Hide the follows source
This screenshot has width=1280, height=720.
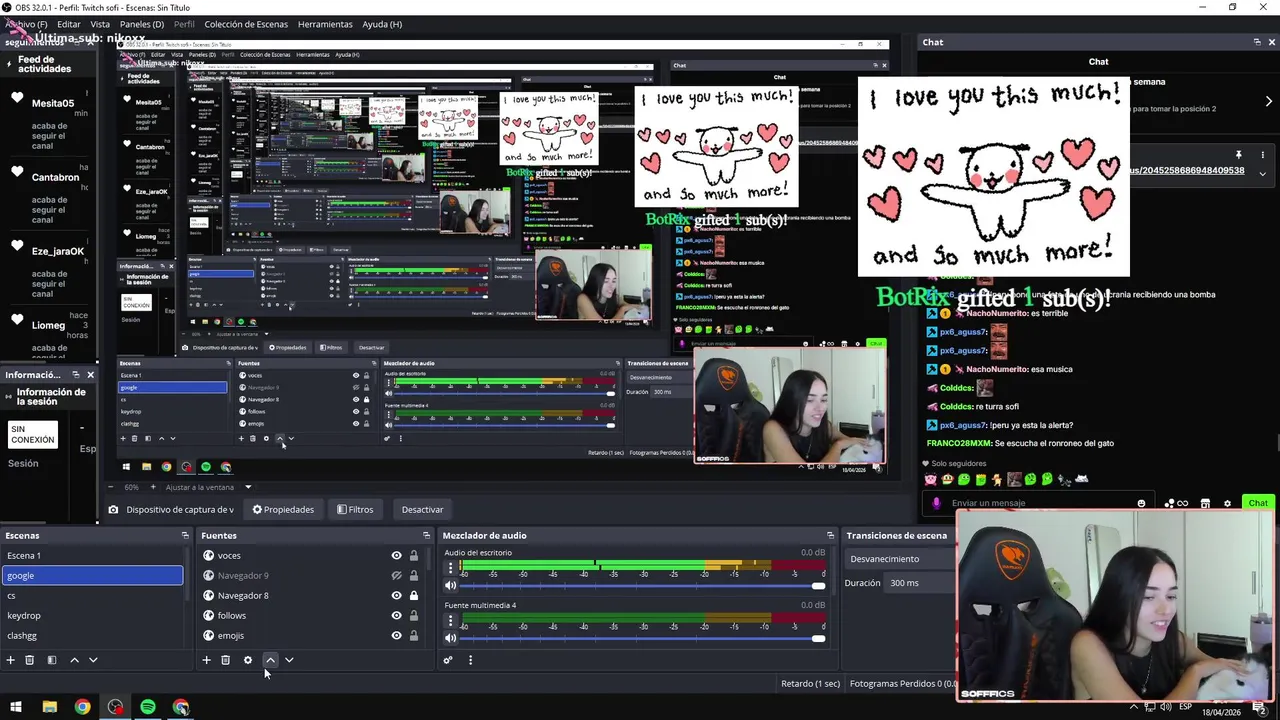(x=396, y=615)
